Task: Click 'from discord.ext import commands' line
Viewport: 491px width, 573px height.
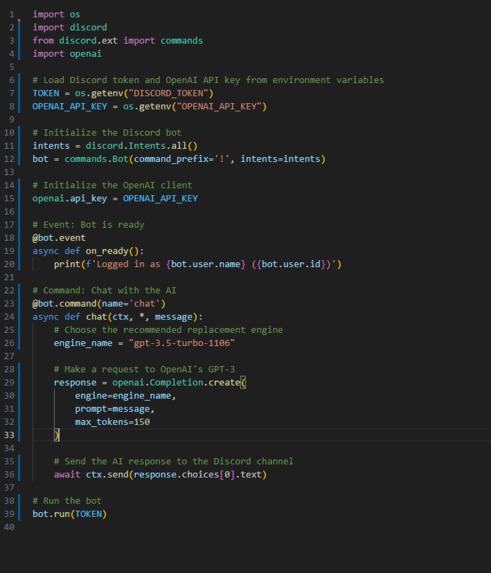Action: (x=118, y=41)
